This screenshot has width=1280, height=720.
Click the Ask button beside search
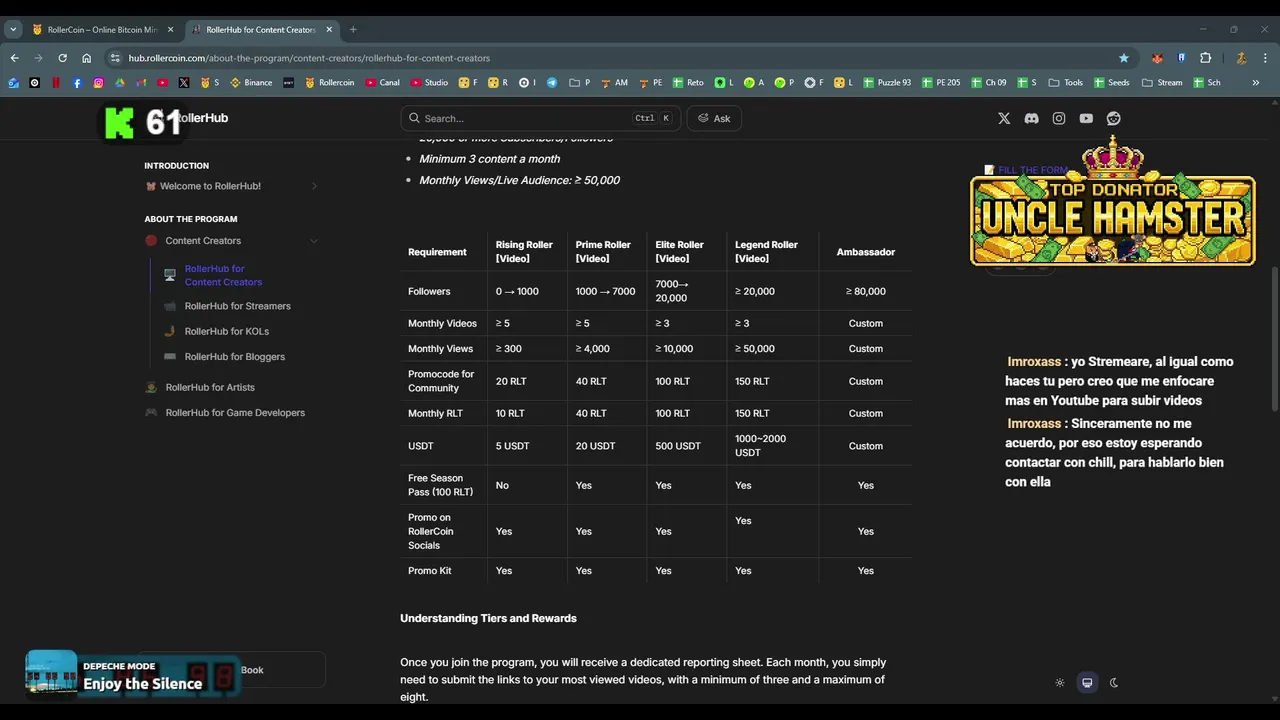(714, 118)
